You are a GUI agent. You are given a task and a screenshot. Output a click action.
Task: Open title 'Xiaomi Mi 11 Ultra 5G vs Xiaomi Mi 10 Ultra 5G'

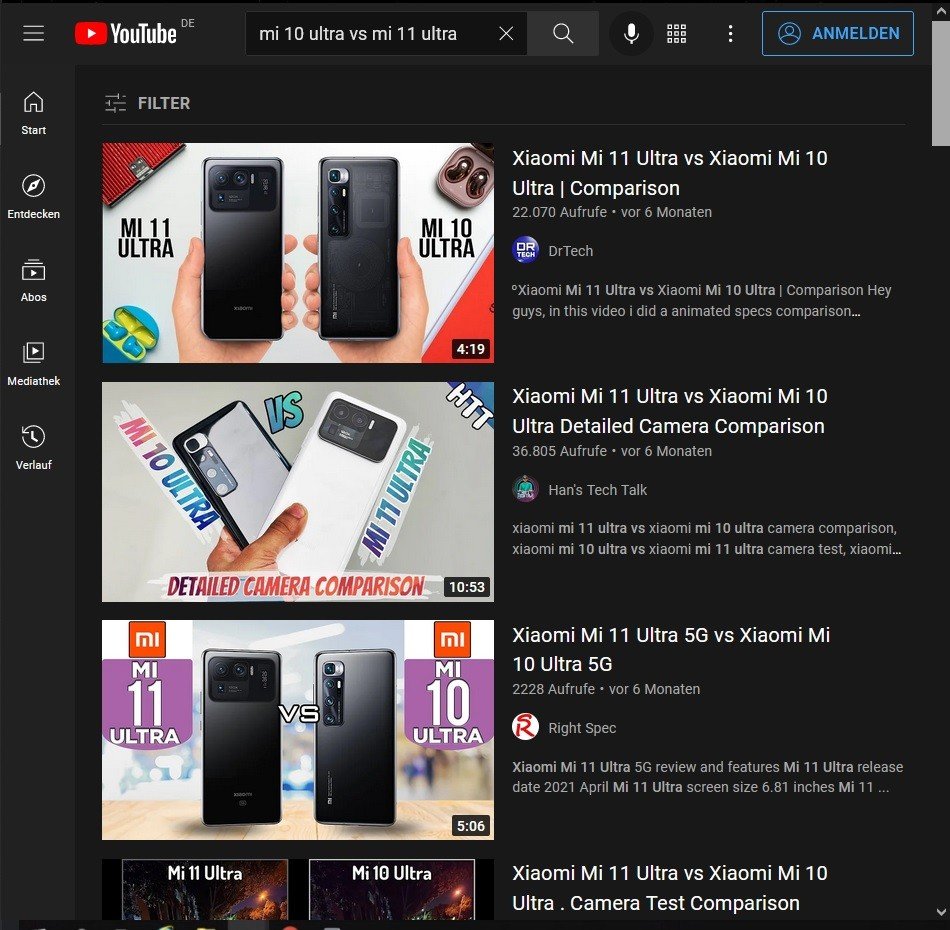671,649
